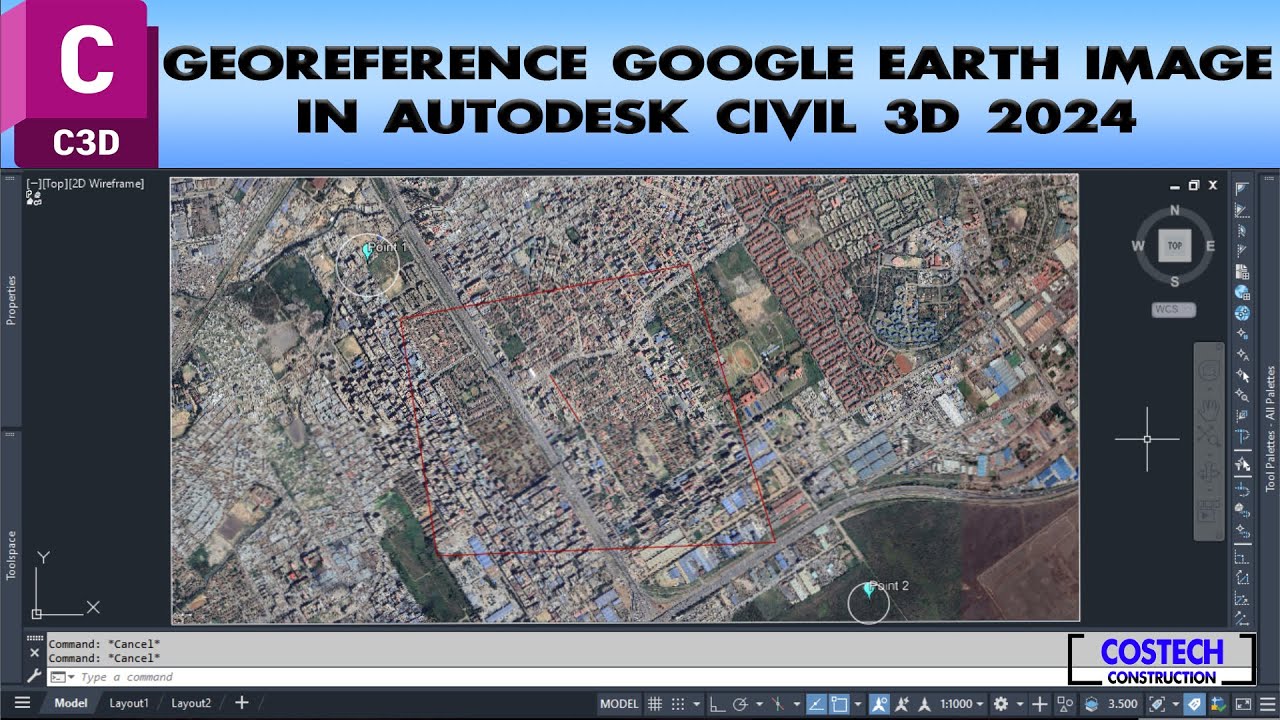Toggle annotation visibility in the status bar
The image size is (1280, 720).
pyautogui.click(x=878, y=704)
